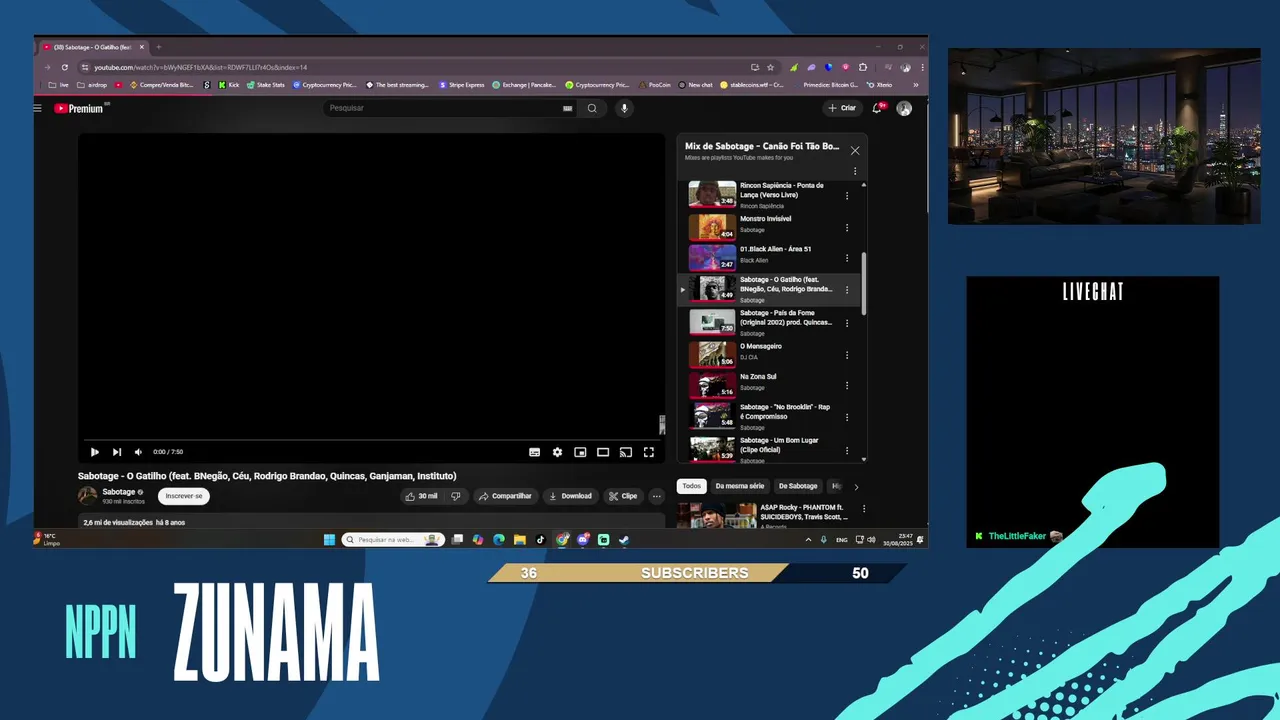The height and width of the screenshot is (720, 1280).
Task: Open A$AP Rocky - PHANTOM recommended video
Action: coord(762,516)
